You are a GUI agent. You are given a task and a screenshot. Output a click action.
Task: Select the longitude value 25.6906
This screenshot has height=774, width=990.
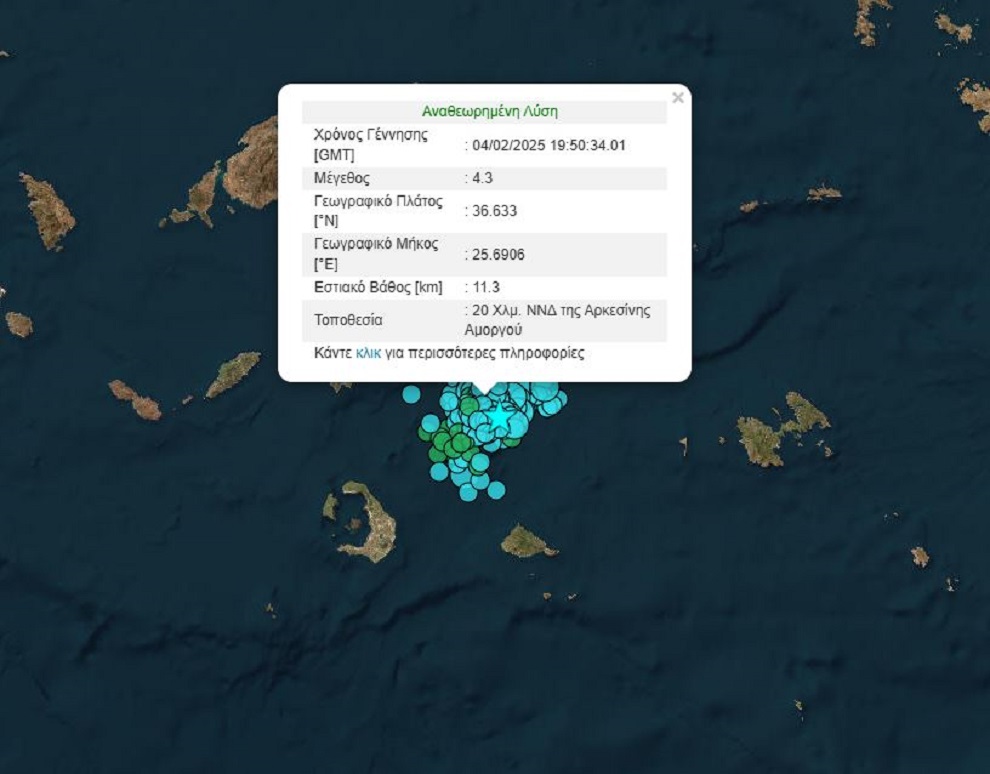point(498,255)
